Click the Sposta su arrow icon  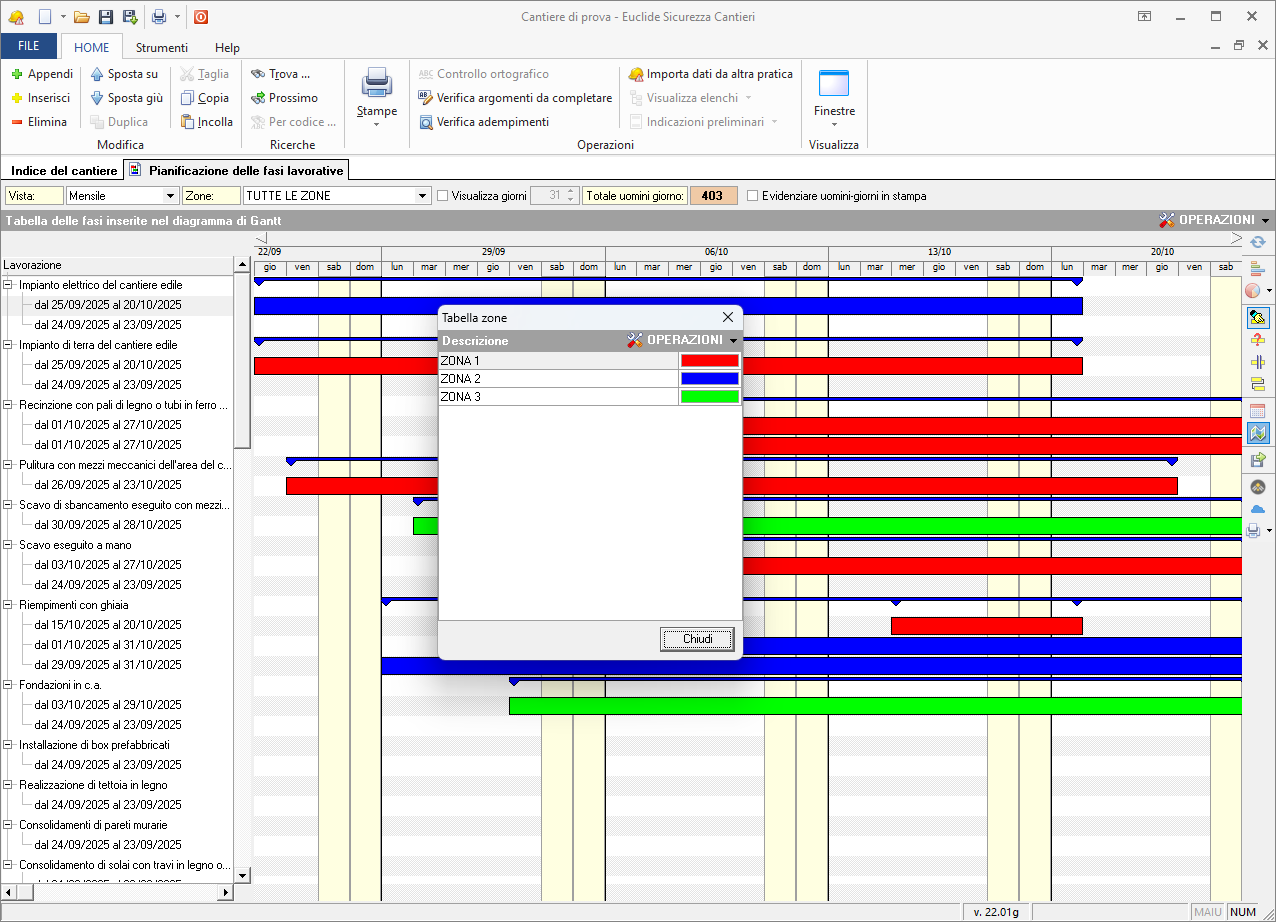pyautogui.click(x=97, y=74)
